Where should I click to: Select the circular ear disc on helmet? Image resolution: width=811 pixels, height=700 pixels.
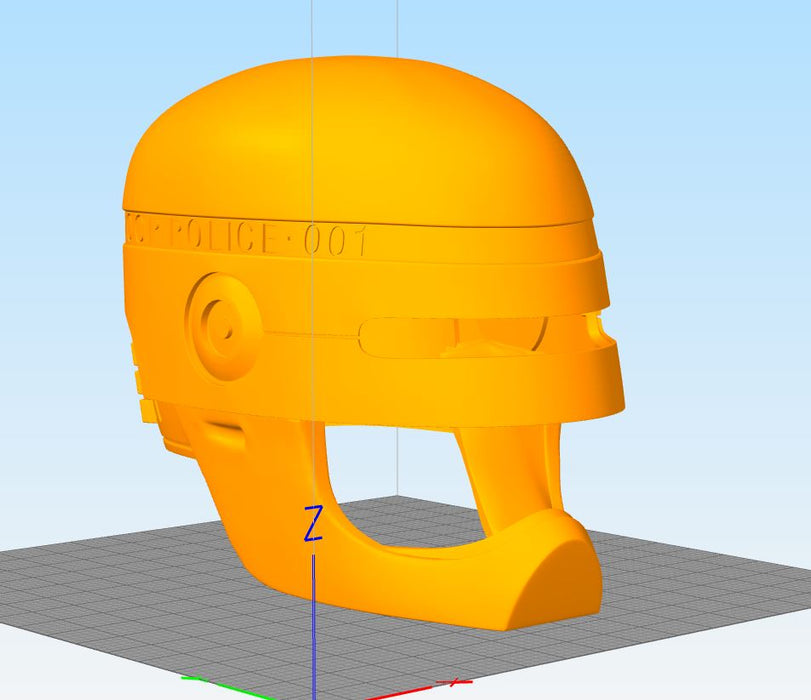coord(224,327)
